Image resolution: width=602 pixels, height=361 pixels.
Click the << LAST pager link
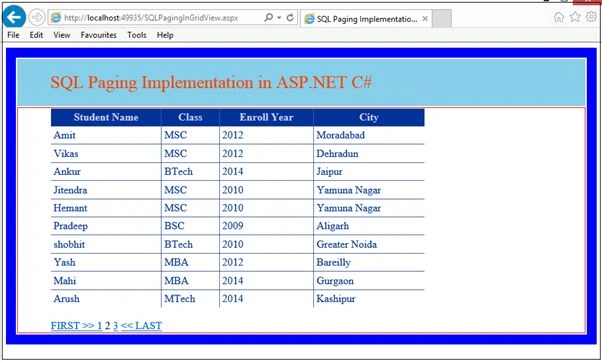pyautogui.click(x=141, y=326)
